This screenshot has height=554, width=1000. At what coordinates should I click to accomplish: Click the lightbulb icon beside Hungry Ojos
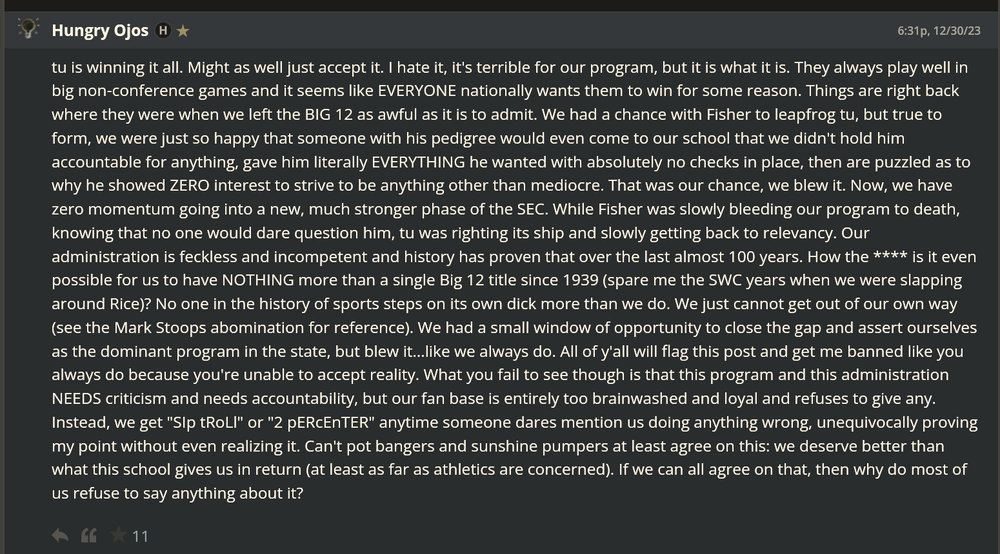pyautogui.click(x=28, y=30)
